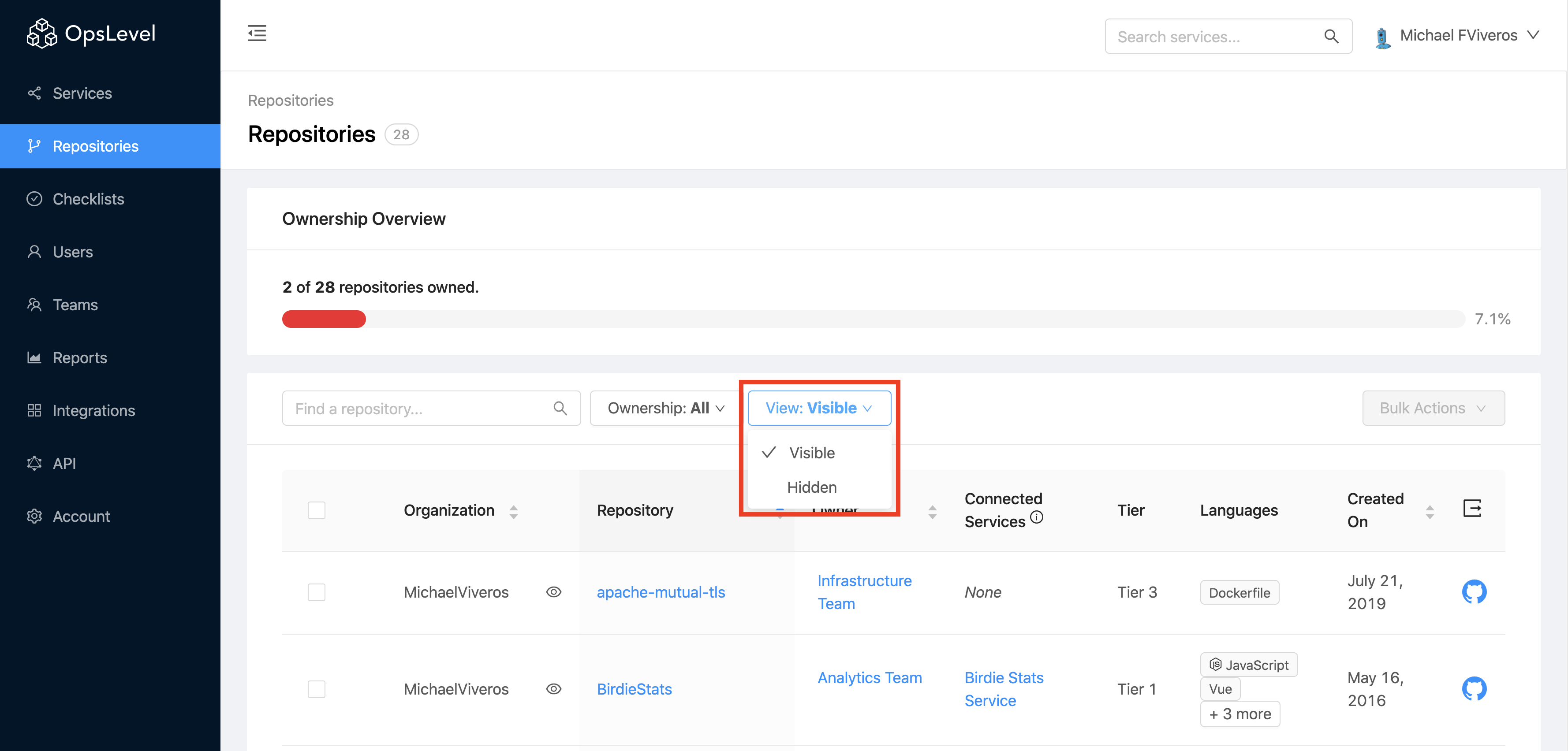Go to API in sidebar
Image resolution: width=1568 pixels, height=751 pixels.
(110, 463)
